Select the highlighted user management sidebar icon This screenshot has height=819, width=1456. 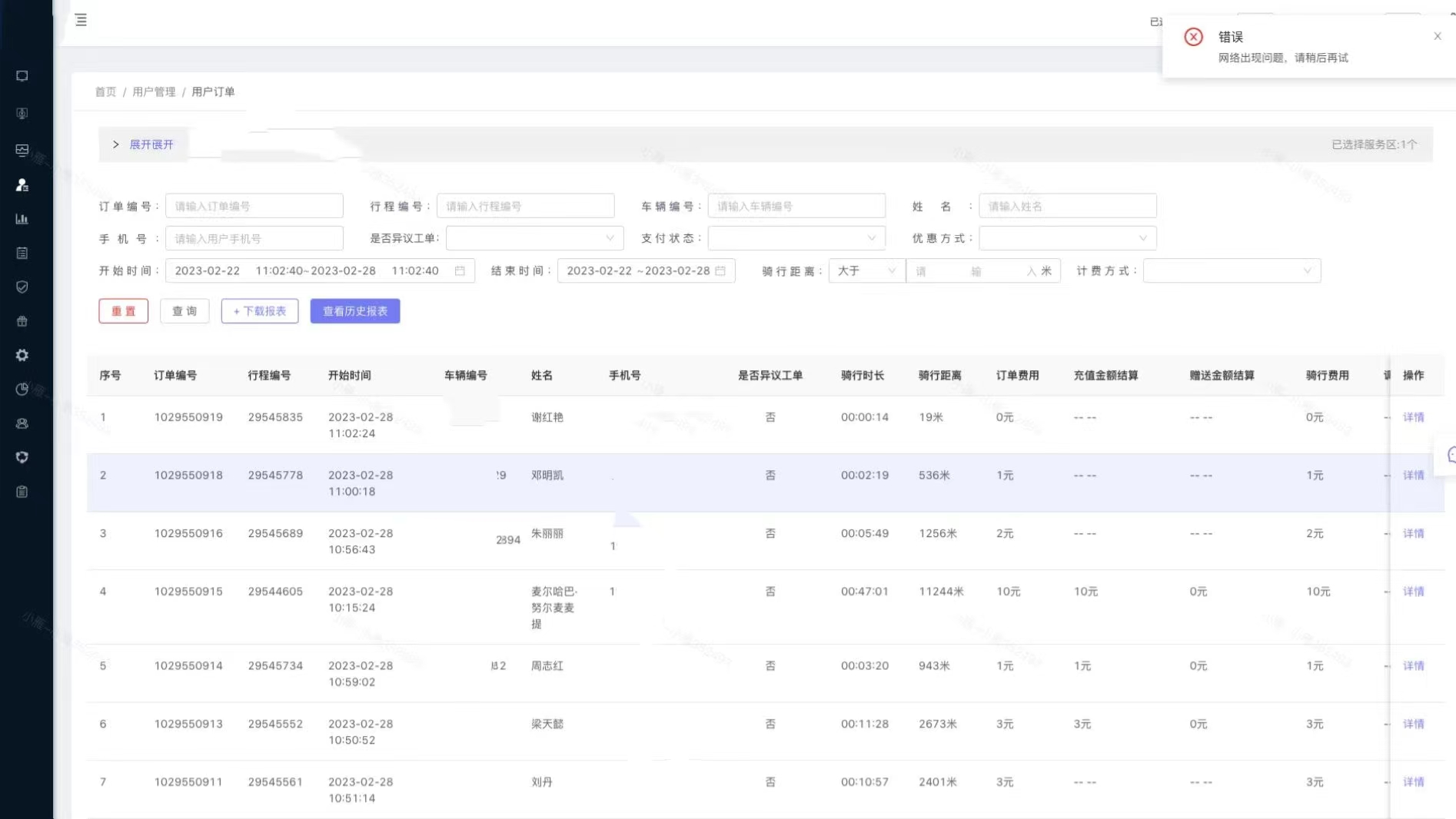tap(22, 185)
